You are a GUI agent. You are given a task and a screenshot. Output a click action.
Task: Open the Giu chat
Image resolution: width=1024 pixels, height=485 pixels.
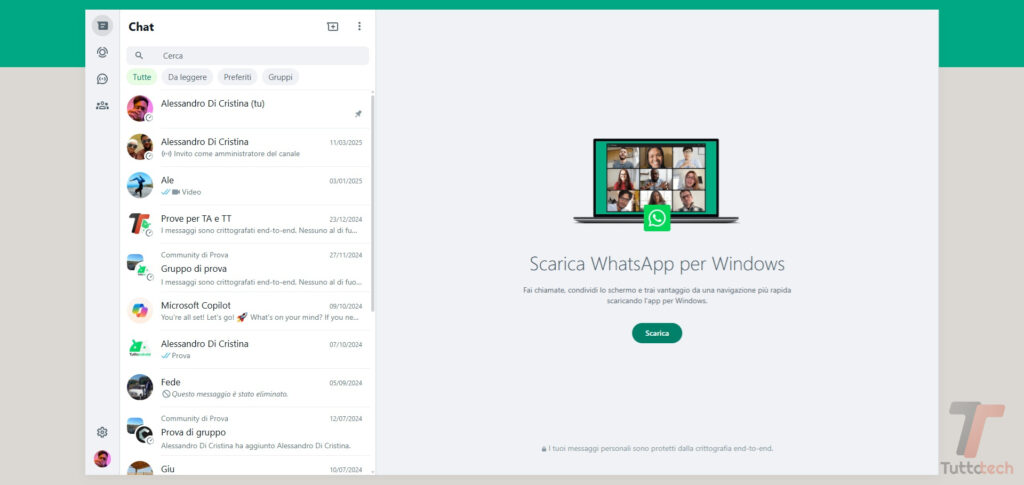tap(245, 465)
